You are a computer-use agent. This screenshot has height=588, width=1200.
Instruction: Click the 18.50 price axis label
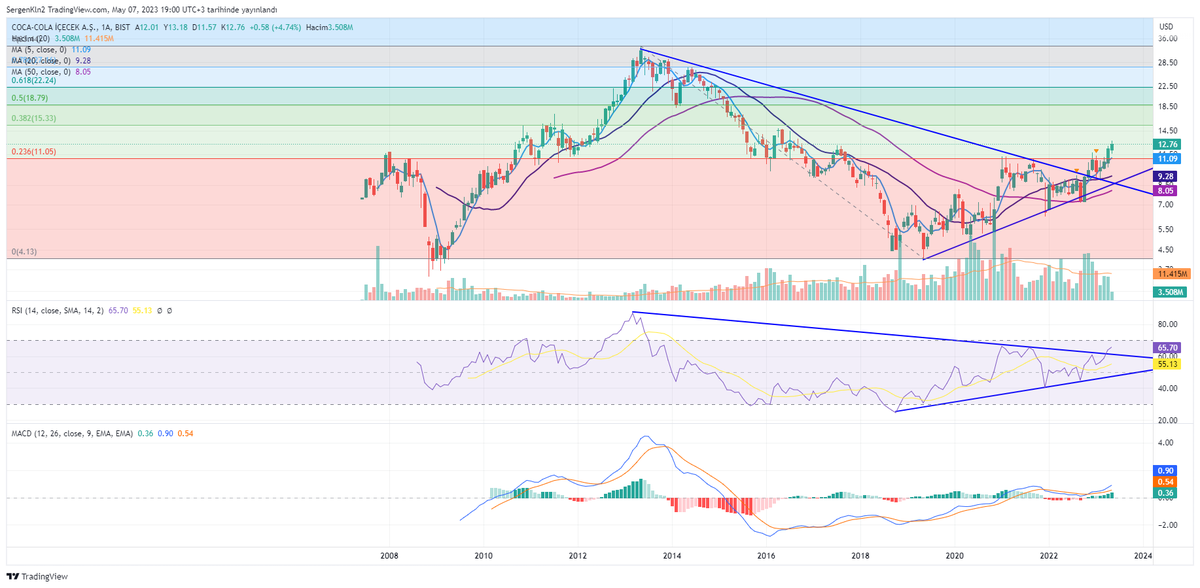(x=1167, y=106)
